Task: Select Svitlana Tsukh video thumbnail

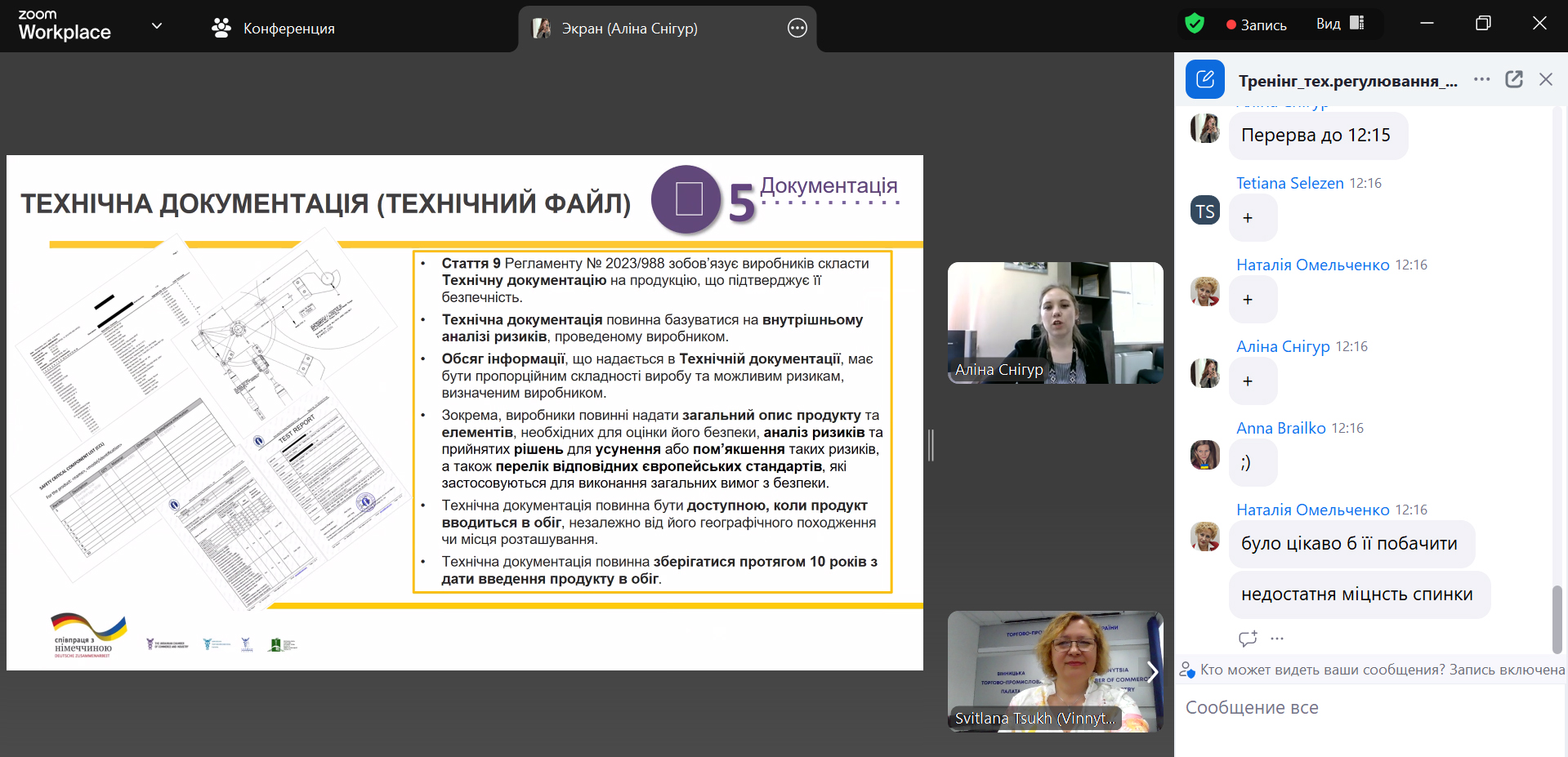Action: [x=1056, y=671]
